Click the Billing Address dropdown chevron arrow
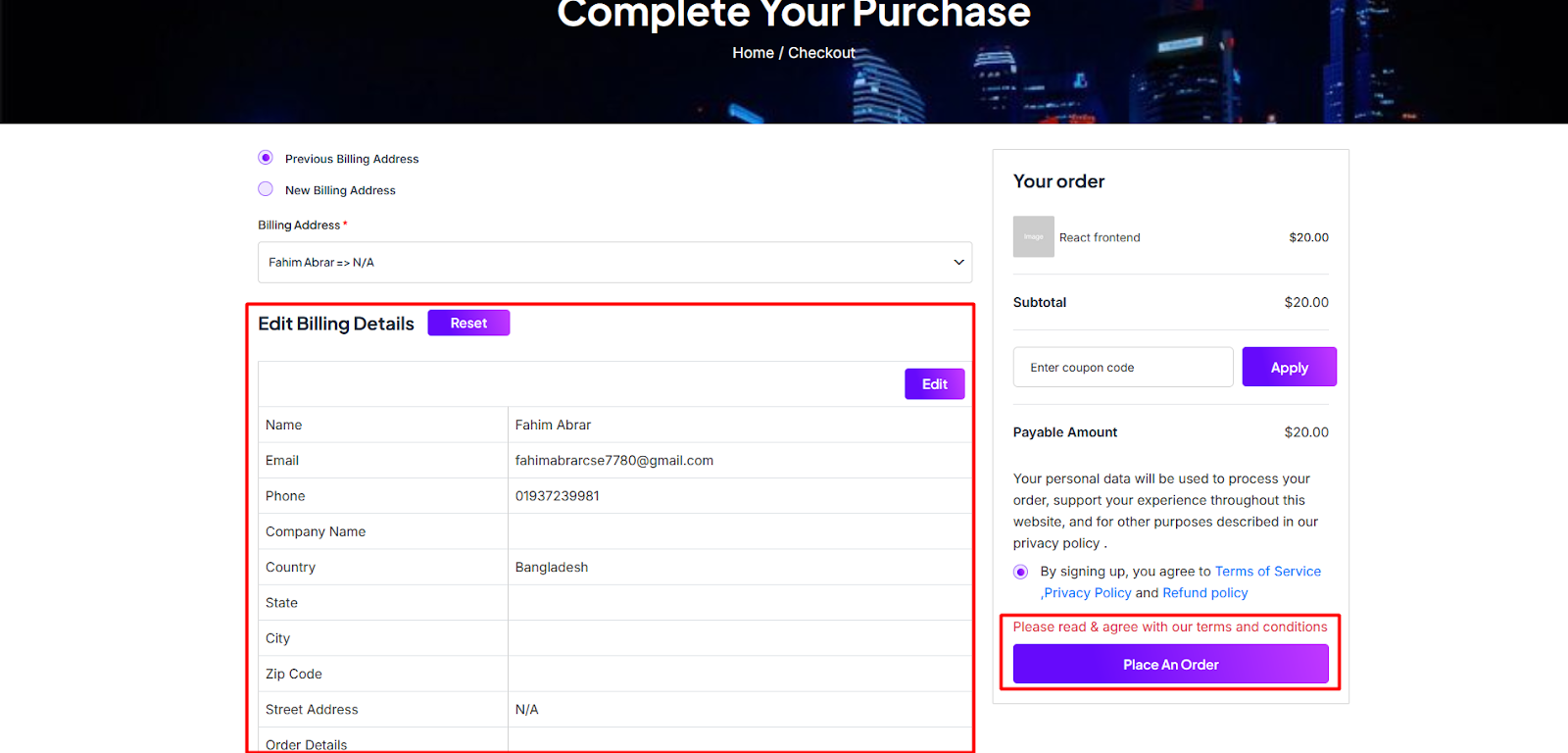The image size is (1568, 753). click(x=958, y=262)
